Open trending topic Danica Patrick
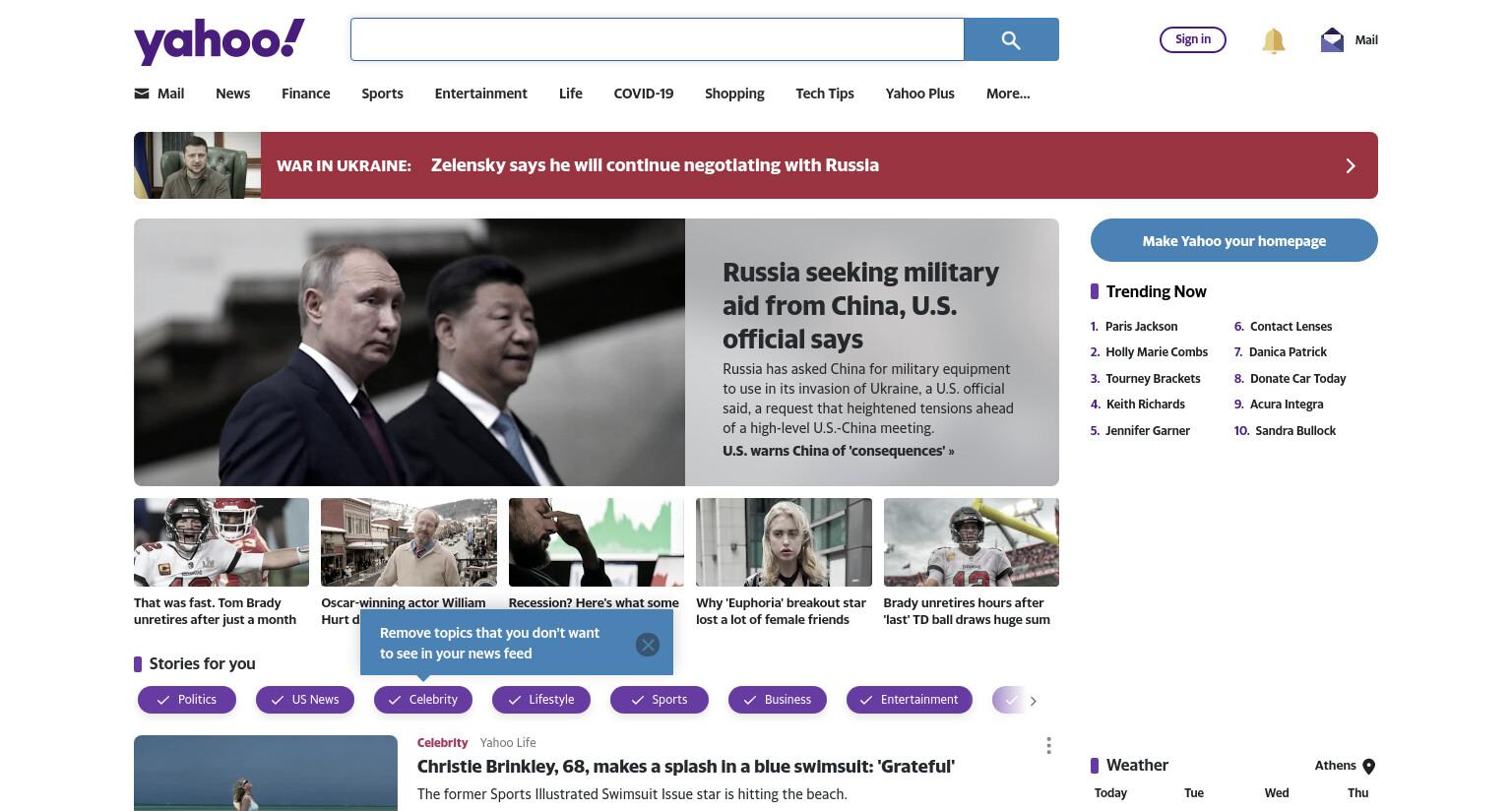 [x=1288, y=352]
